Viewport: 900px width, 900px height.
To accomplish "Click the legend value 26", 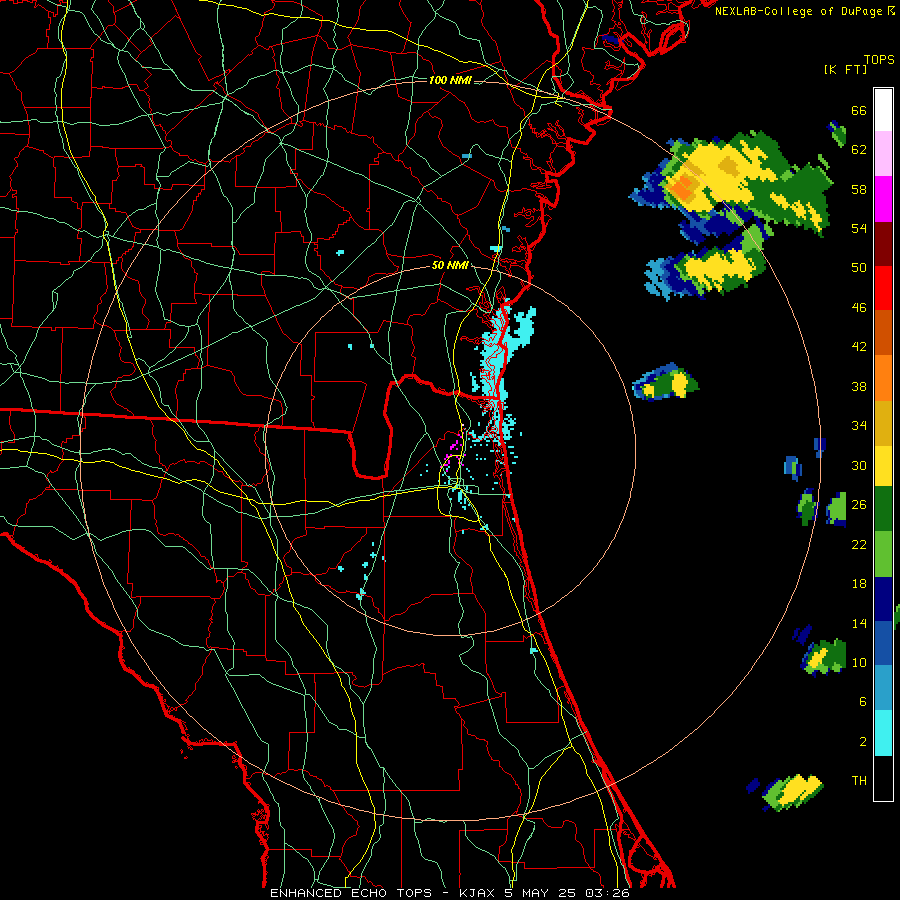I will point(859,505).
